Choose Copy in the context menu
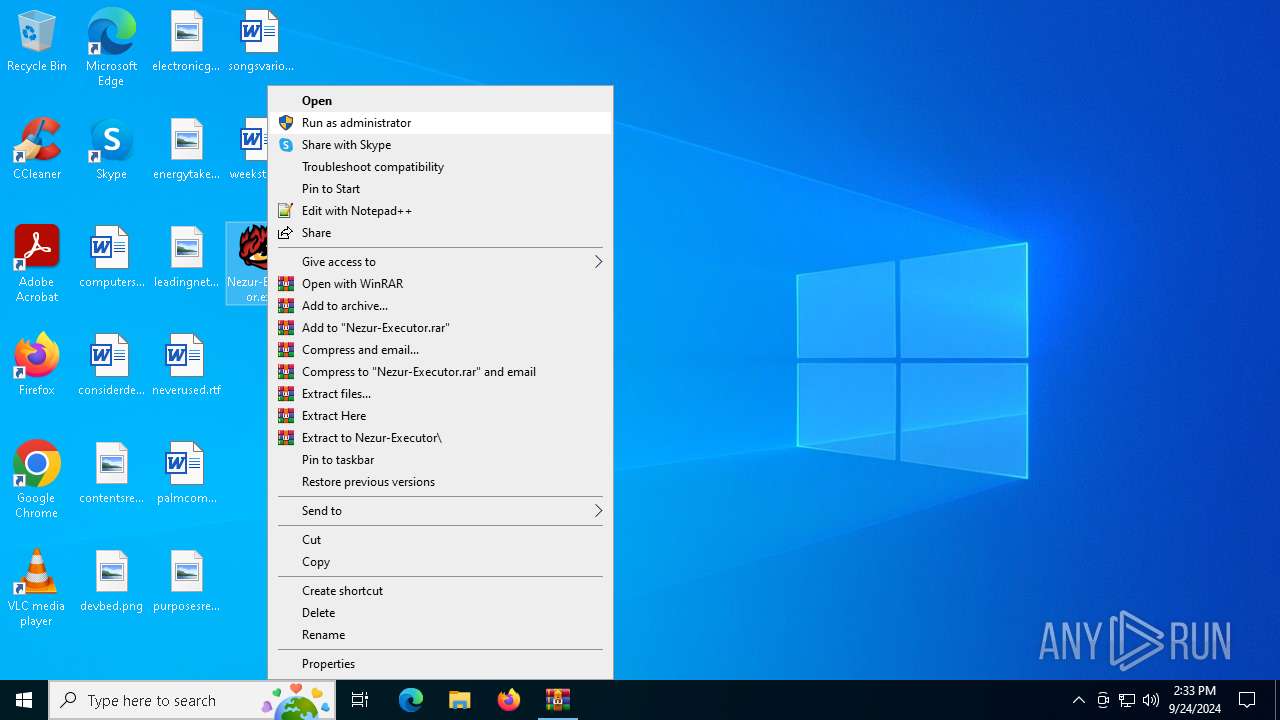Screen dimensions: 1280x720 [440, 562]
